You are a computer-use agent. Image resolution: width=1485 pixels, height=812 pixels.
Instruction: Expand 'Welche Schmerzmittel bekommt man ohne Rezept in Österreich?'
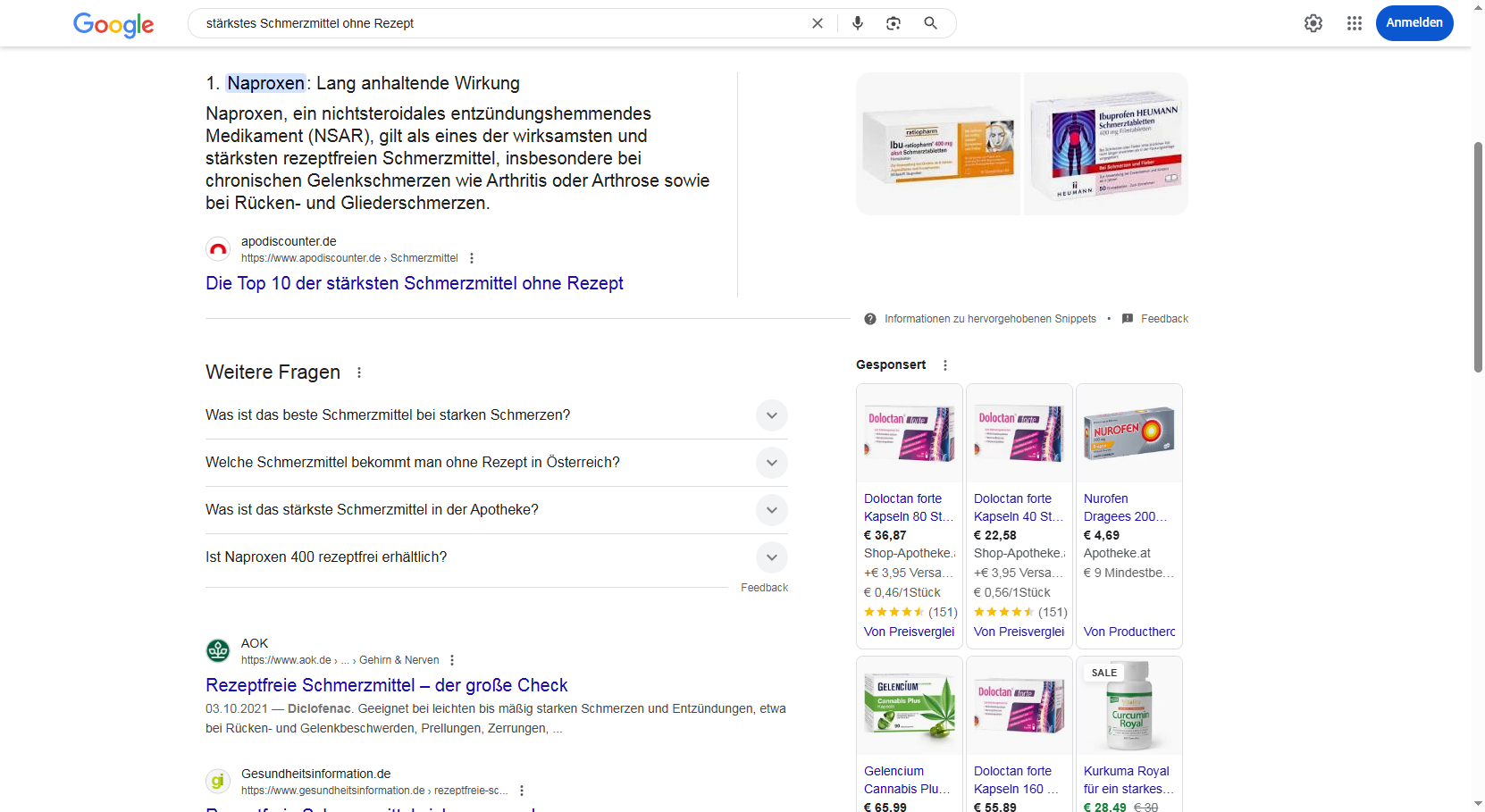(497, 463)
